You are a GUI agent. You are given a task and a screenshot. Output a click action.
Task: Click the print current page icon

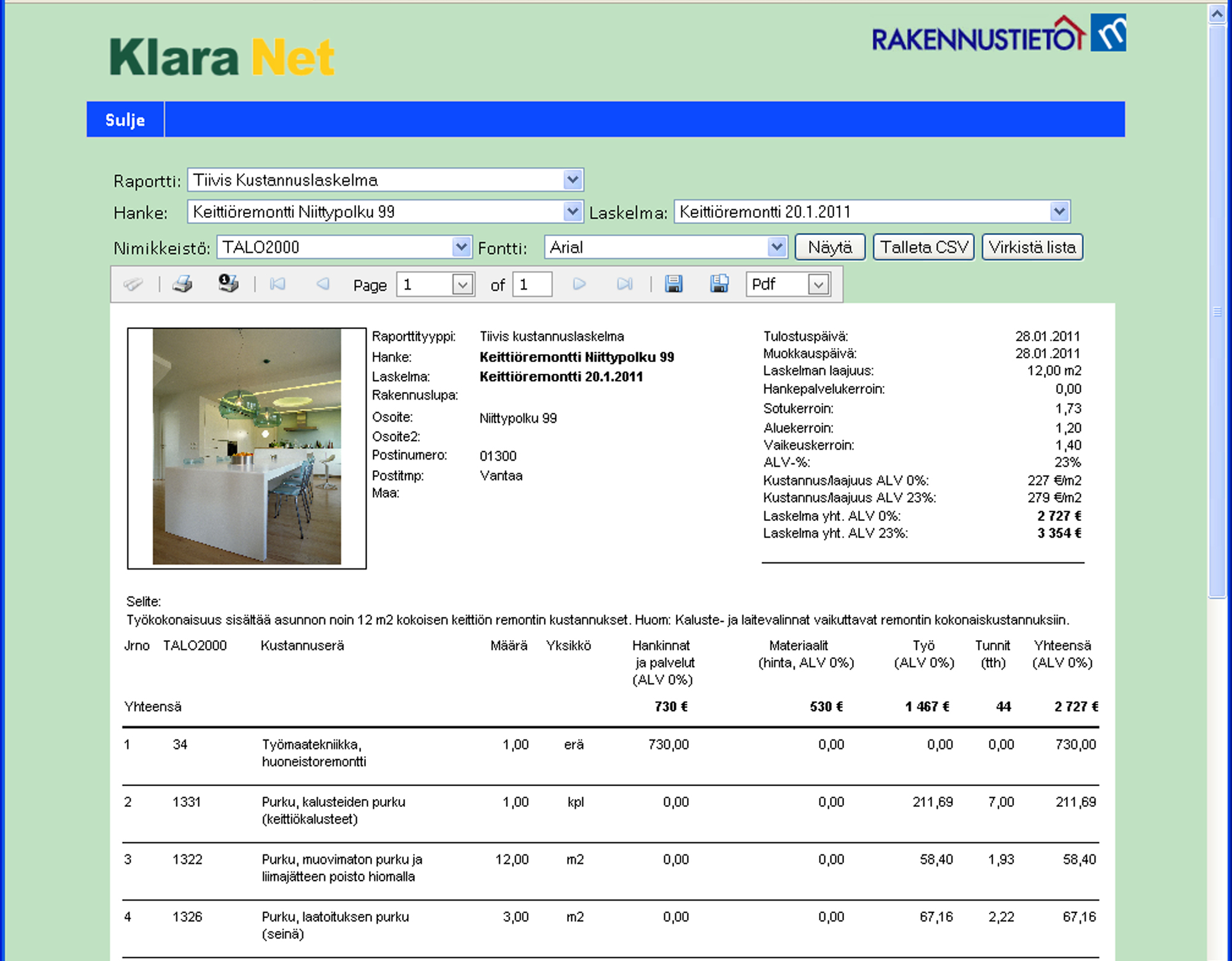click(228, 284)
